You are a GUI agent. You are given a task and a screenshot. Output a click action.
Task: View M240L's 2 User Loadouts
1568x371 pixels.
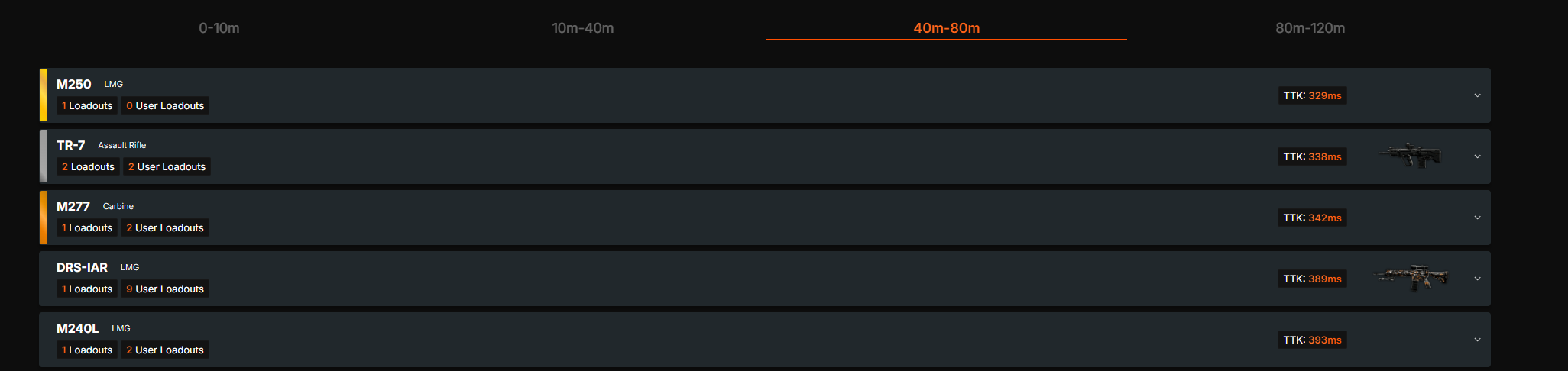(165, 350)
